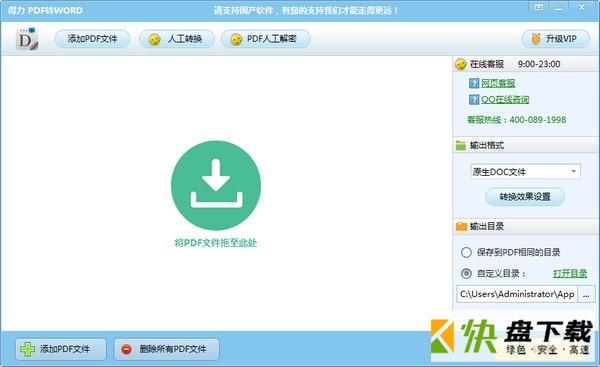Click the green download drop-zone icon
The height and width of the screenshot is (367, 600).
tap(216, 185)
